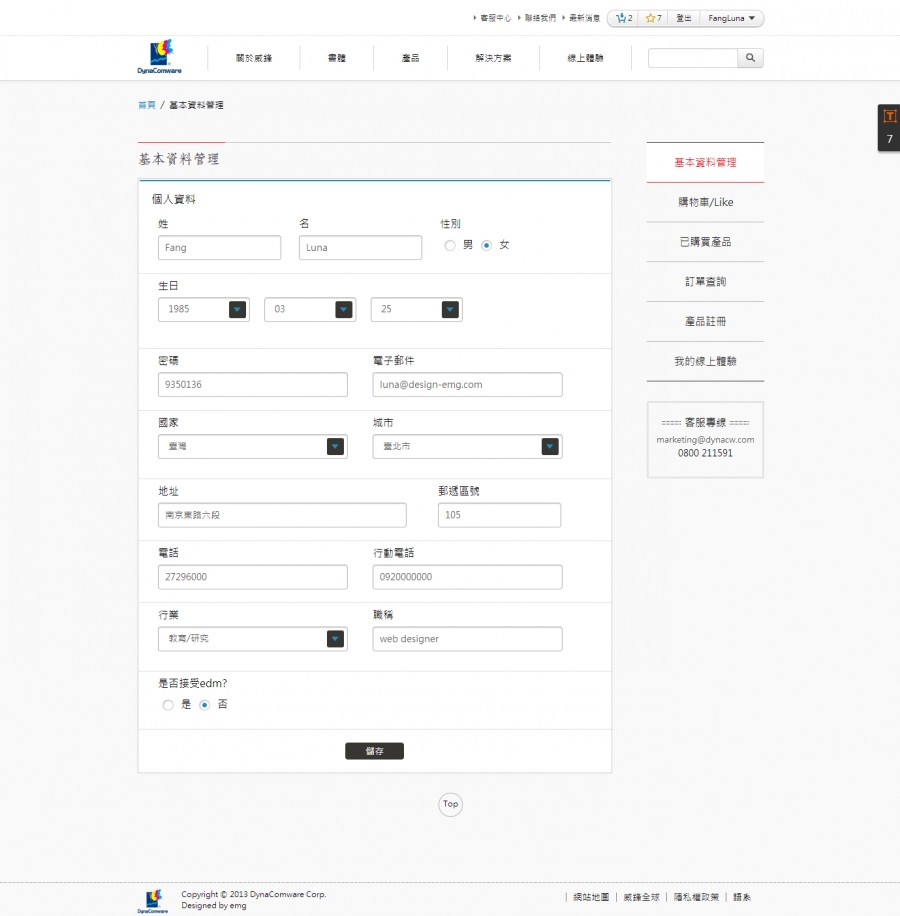Image resolution: width=900 pixels, height=916 pixels.
Task: Click the 電子郵件 email input field
Action: tap(467, 385)
